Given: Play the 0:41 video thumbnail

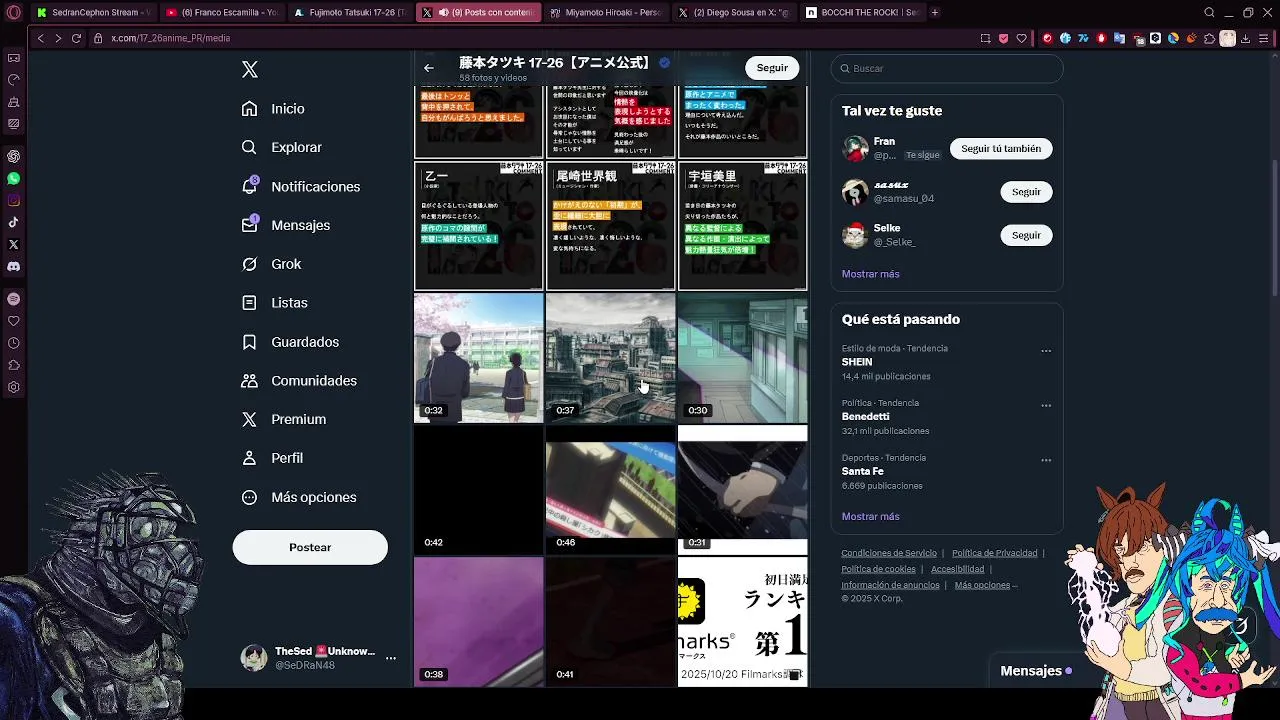Looking at the screenshot, I should tap(610, 622).
